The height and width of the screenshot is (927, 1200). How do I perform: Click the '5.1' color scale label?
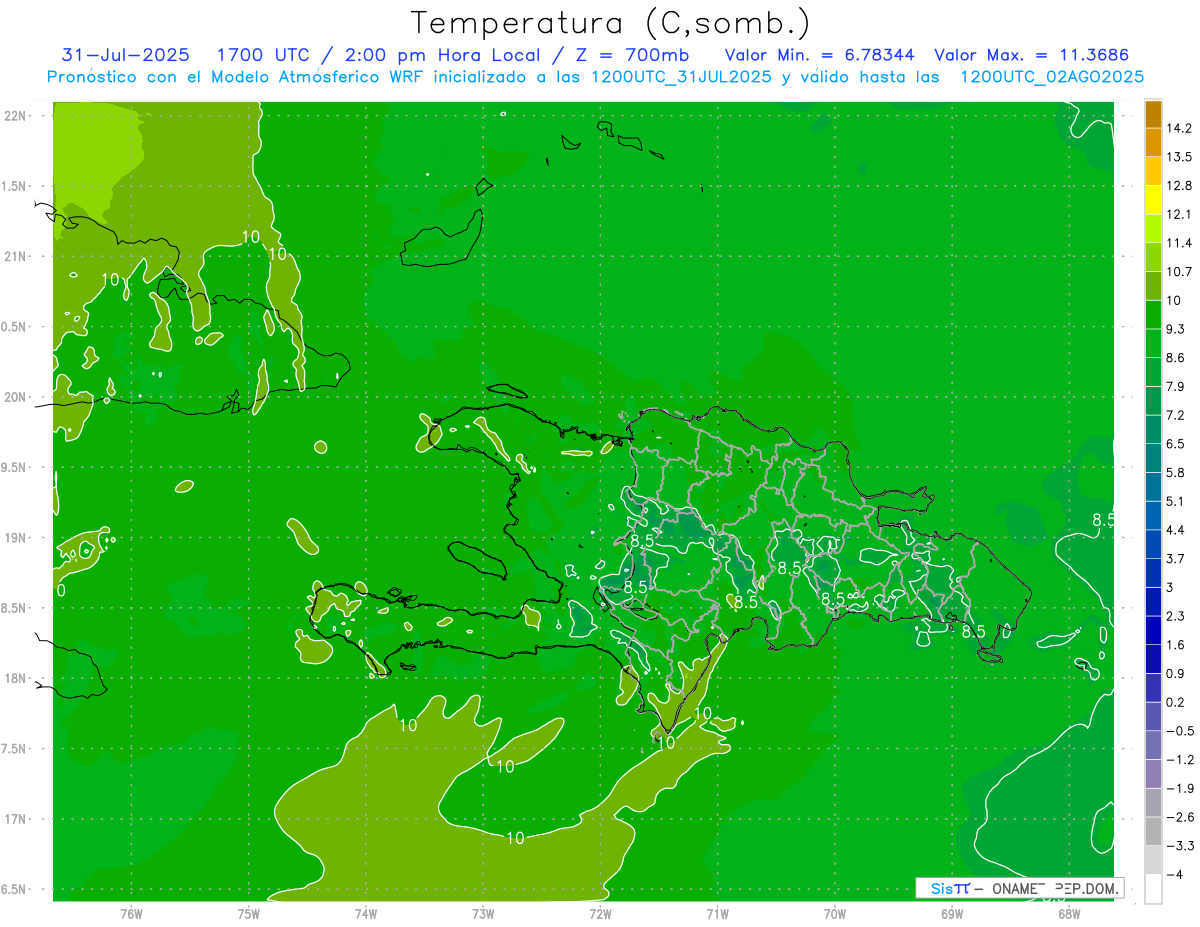click(x=1175, y=501)
